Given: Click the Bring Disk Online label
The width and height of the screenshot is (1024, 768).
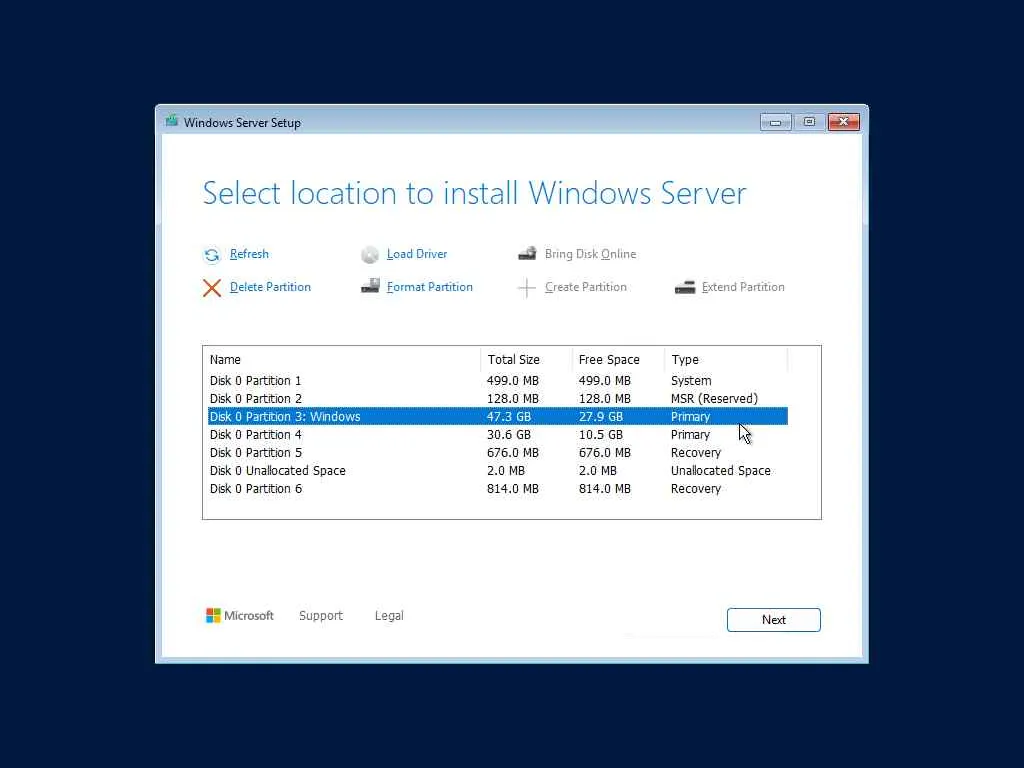Looking at the screenshot, I should (x=590, y=254).
